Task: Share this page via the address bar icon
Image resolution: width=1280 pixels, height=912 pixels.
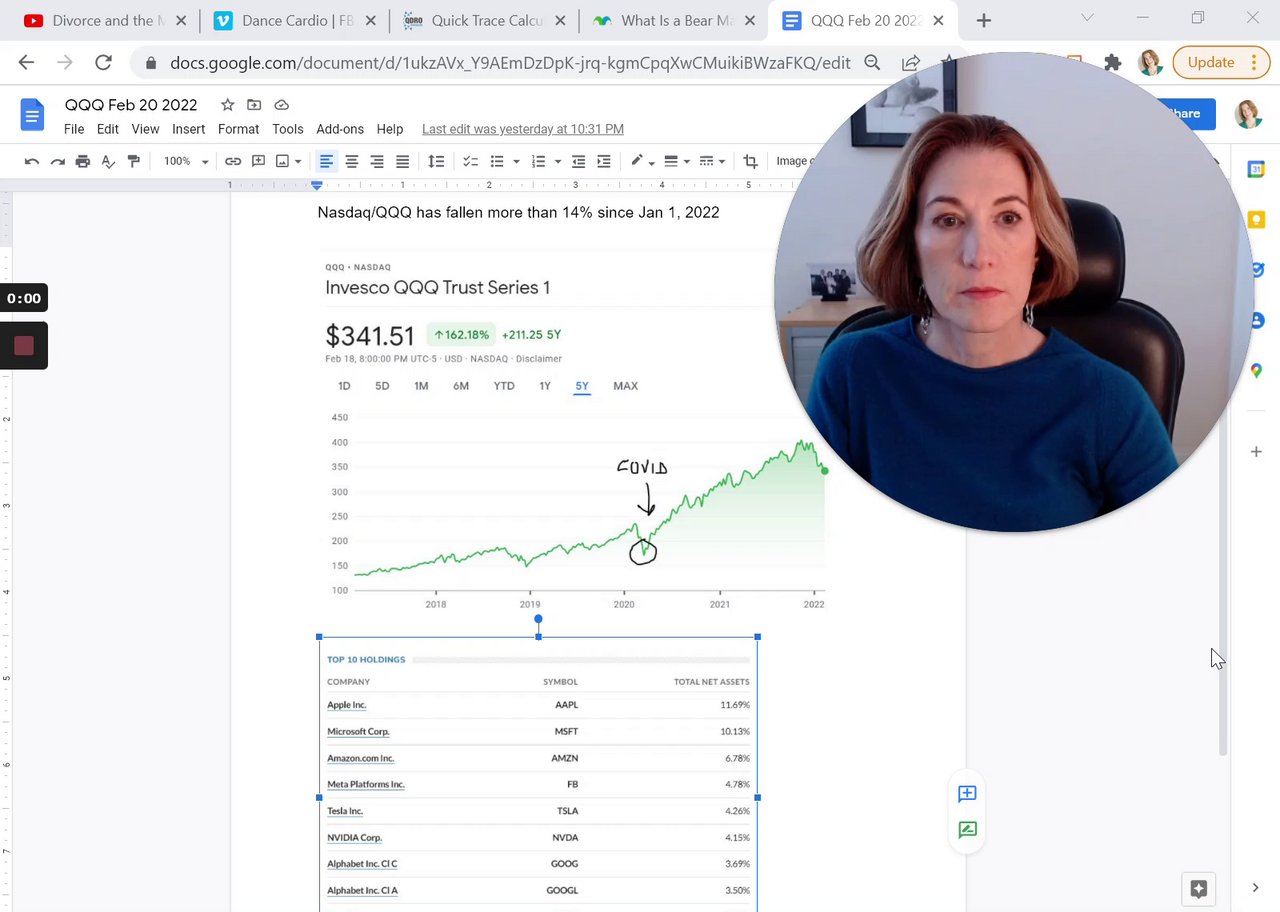Action: click(x=910, y=63)
